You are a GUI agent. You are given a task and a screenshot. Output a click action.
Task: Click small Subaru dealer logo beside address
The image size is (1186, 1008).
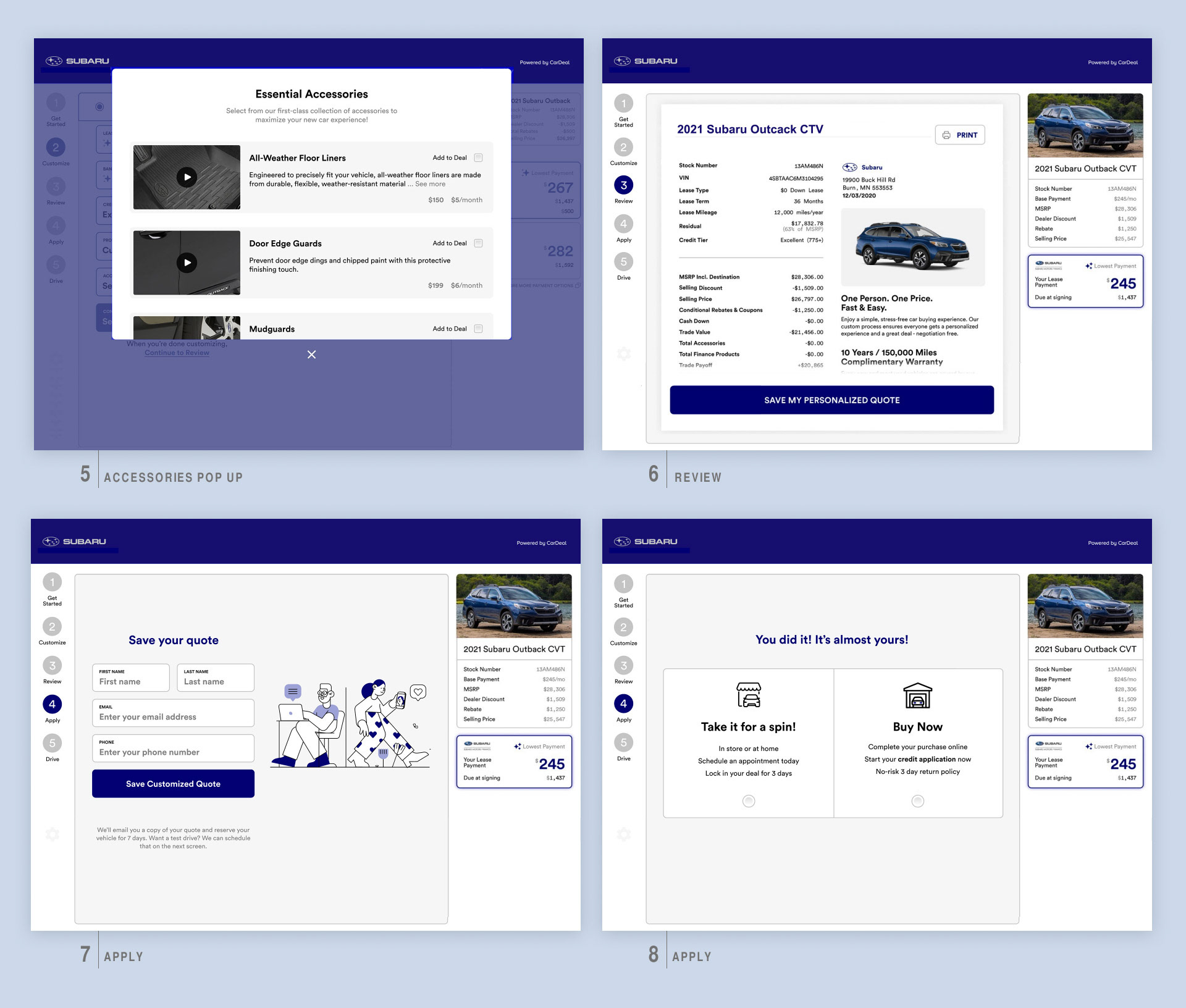pyautogui.click(x=850, y=167)
